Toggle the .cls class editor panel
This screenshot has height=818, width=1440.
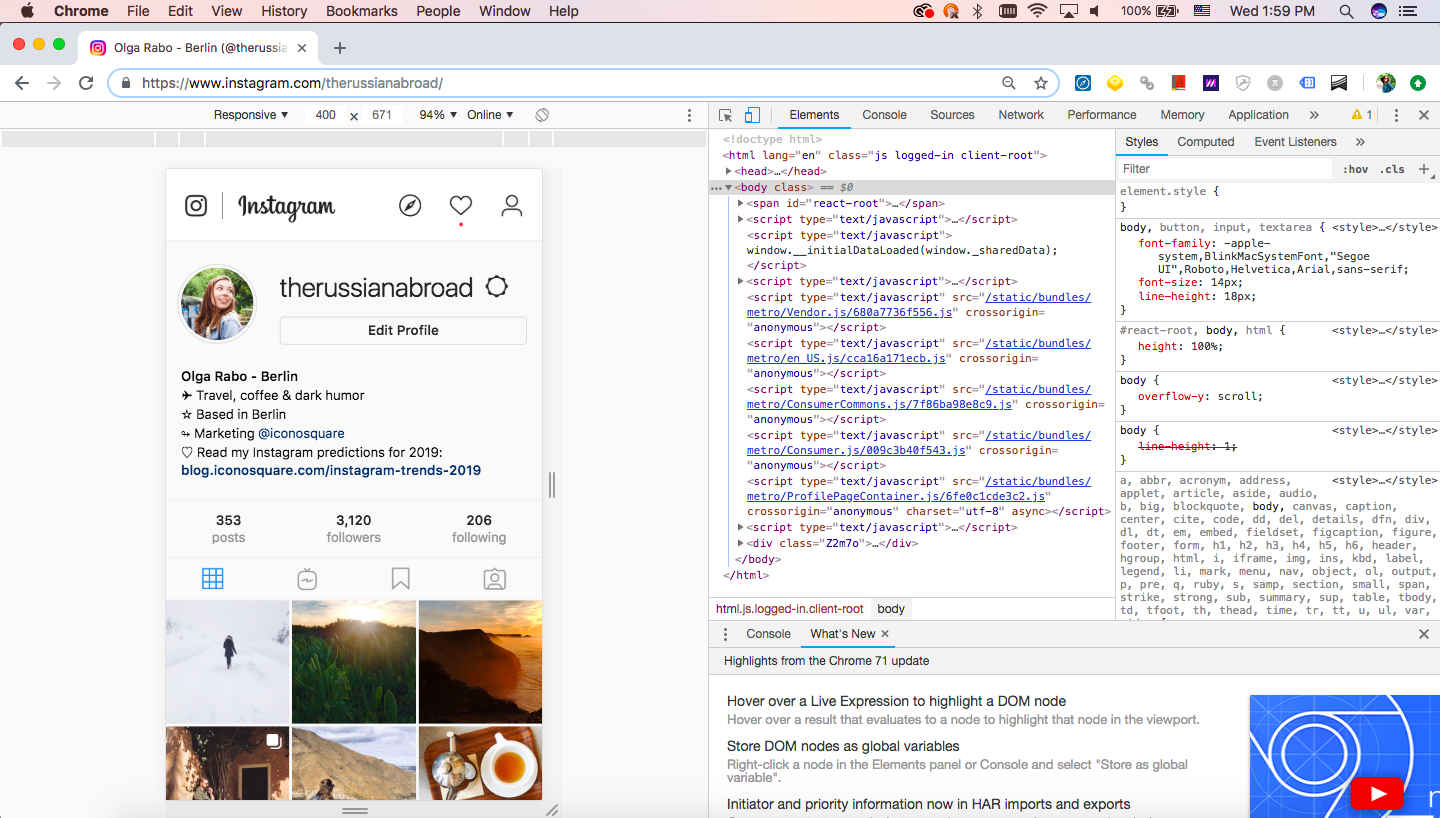tap(1393, 169)
